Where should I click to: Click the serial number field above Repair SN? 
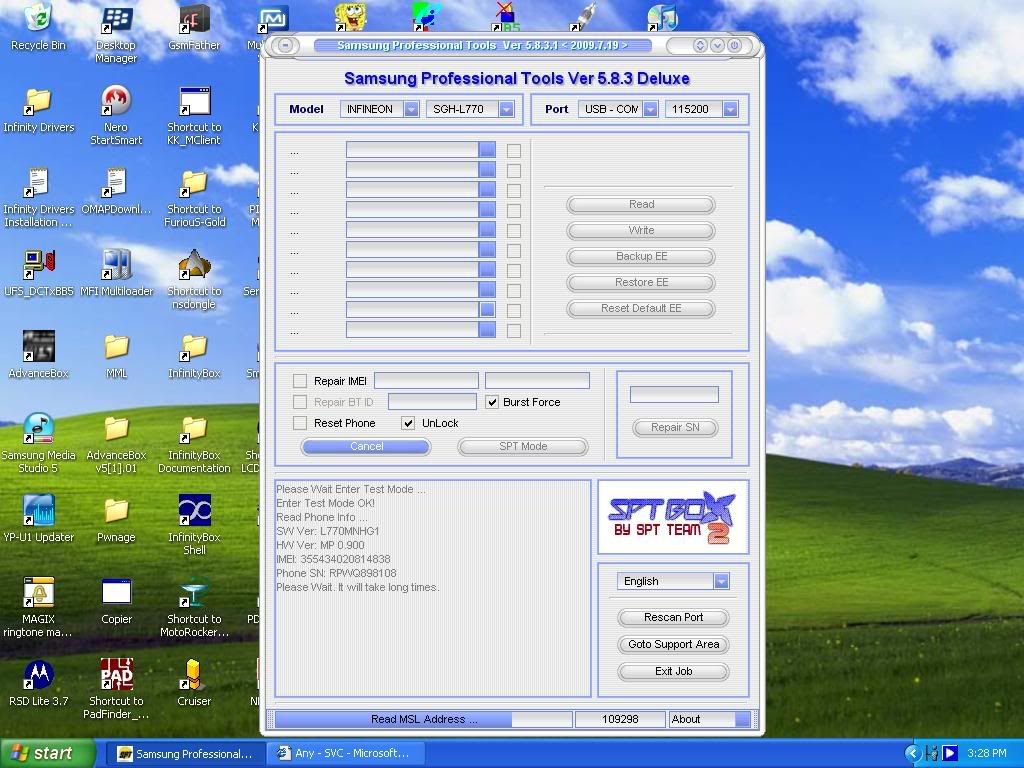(674, 394)
